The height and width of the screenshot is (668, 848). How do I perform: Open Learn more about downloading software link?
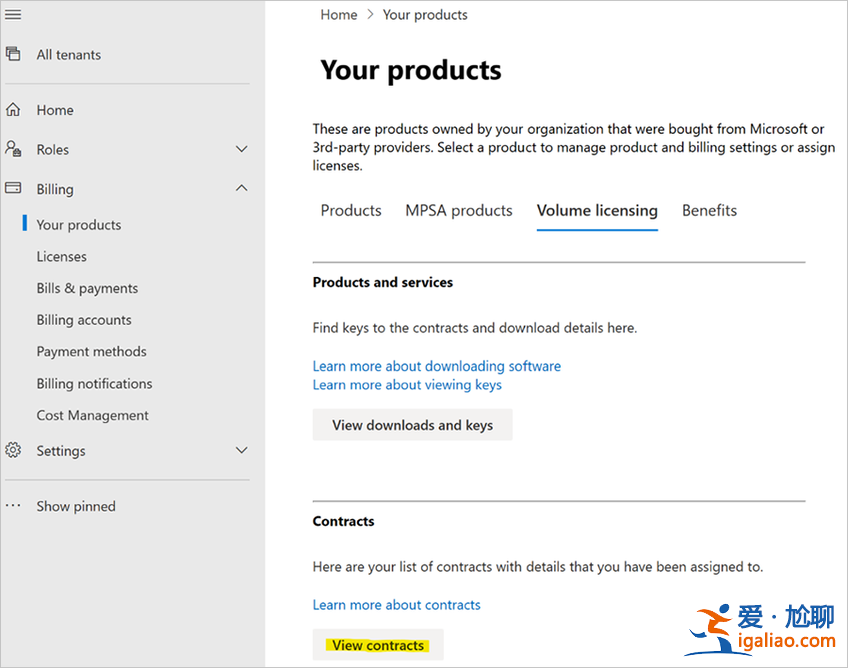coord(436,366)
